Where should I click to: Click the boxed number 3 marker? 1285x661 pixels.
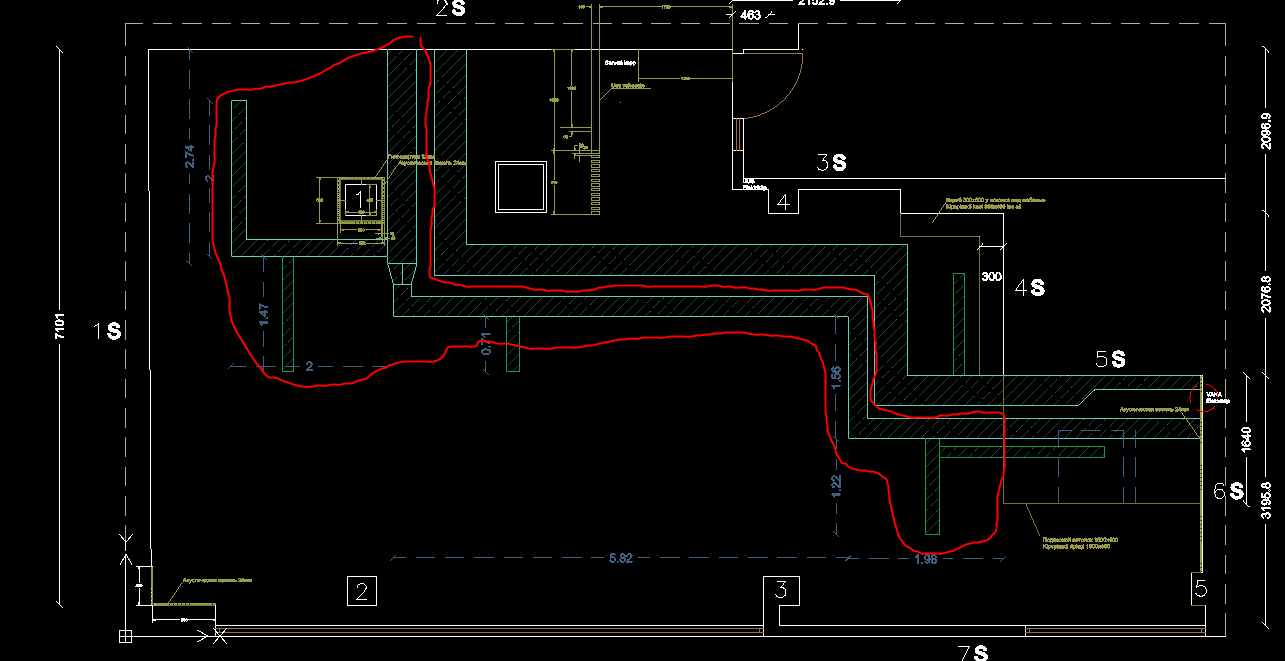tap(782, 589)
